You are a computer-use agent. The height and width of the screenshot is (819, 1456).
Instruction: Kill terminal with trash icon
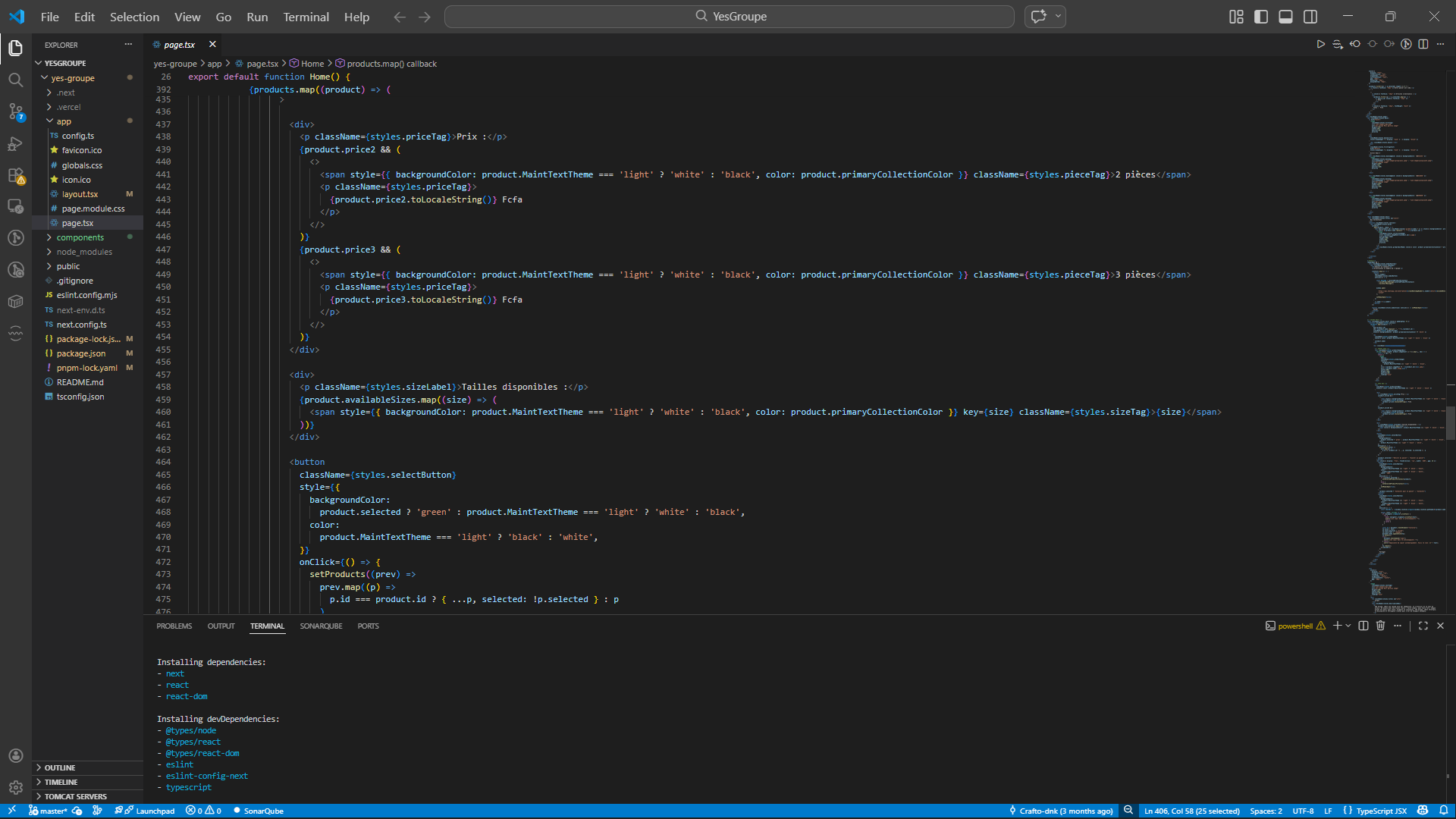[x=1380, y=626]
